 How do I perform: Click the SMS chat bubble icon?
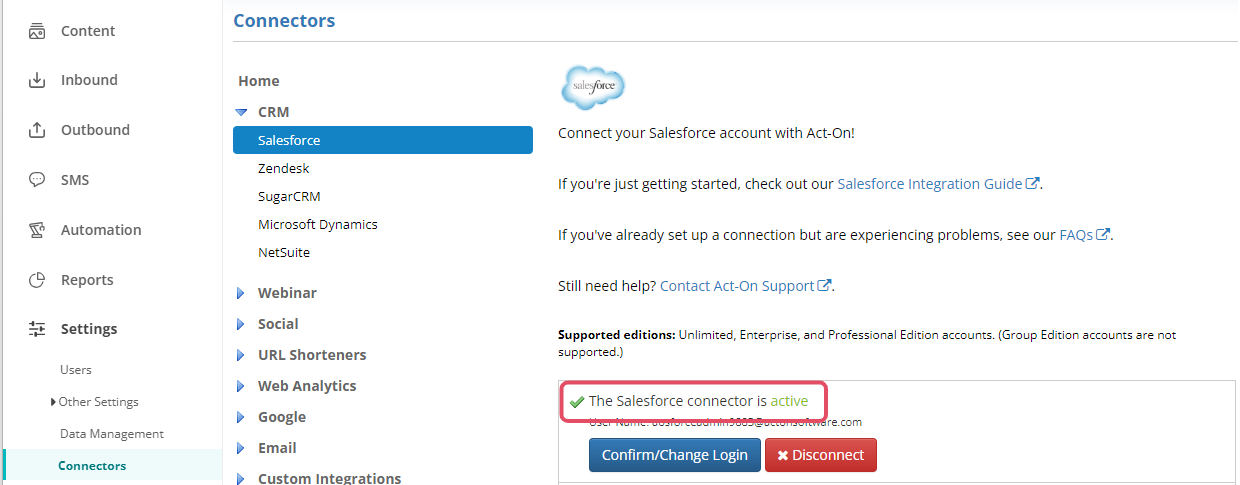click(37, 180)
